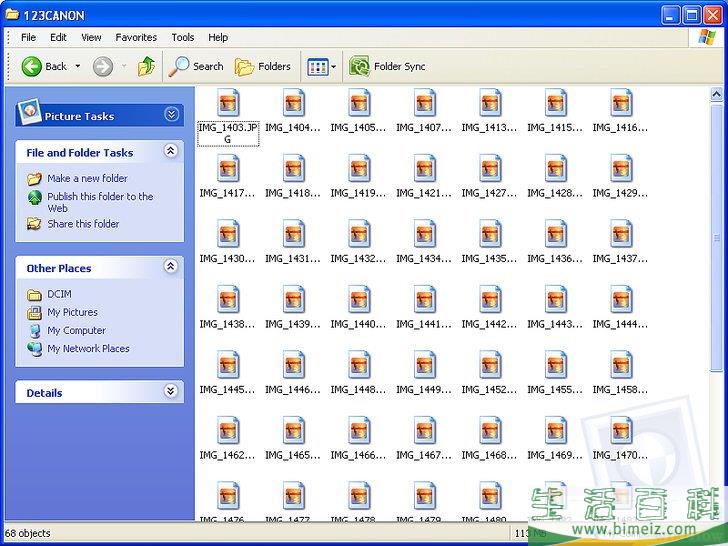Select the IMG_1403.JPG file icon
This screenshot has height=546, width=728.
pos(228,103)
